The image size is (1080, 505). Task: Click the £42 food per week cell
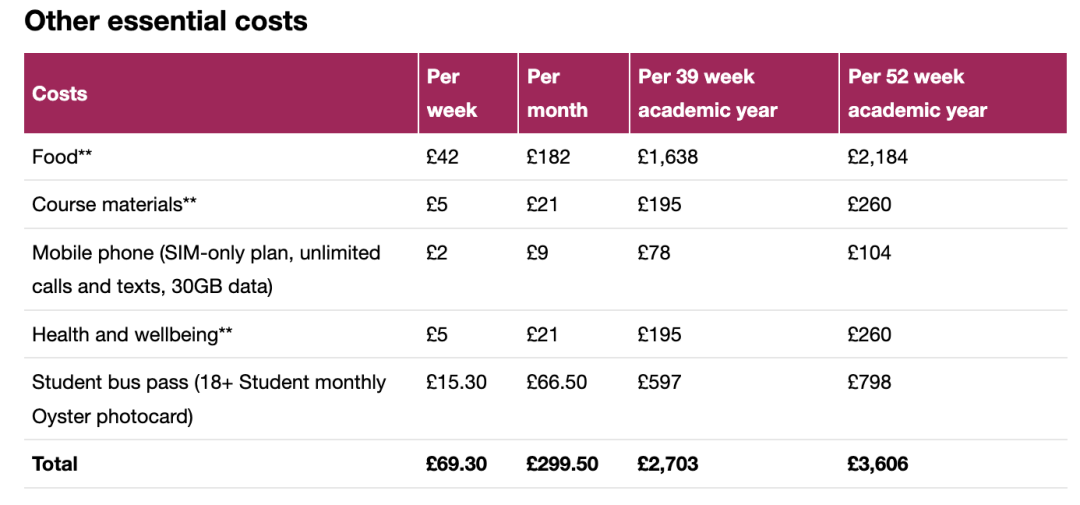point(442,157)
